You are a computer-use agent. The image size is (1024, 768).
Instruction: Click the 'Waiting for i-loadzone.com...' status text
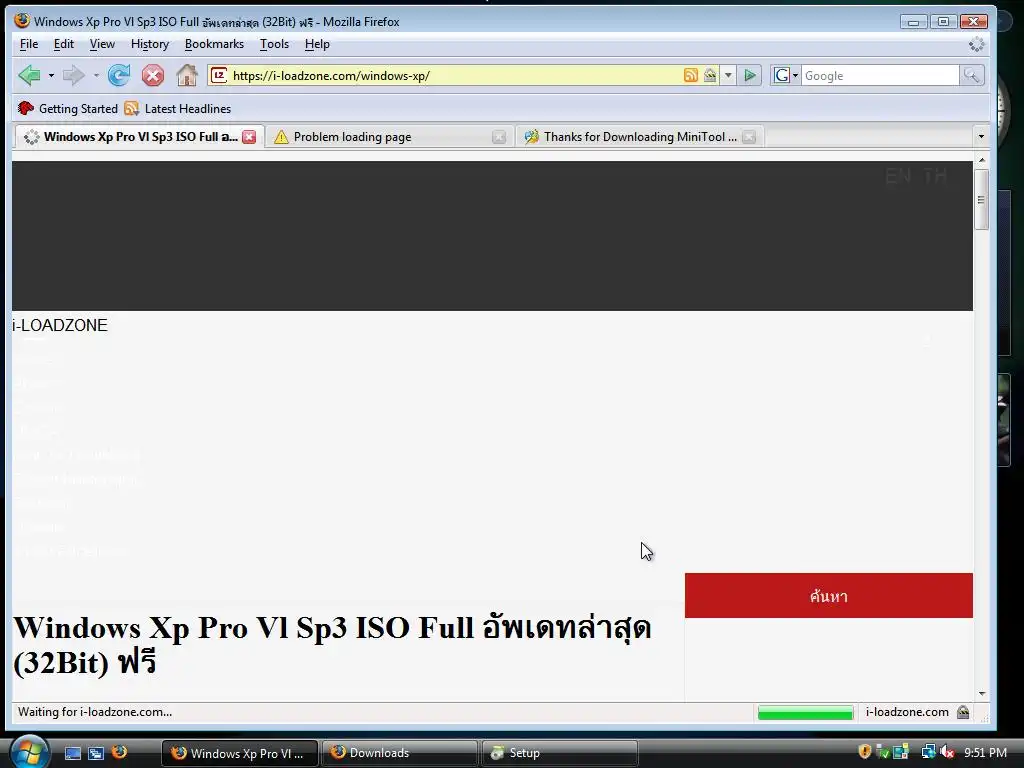pos(95,712)
